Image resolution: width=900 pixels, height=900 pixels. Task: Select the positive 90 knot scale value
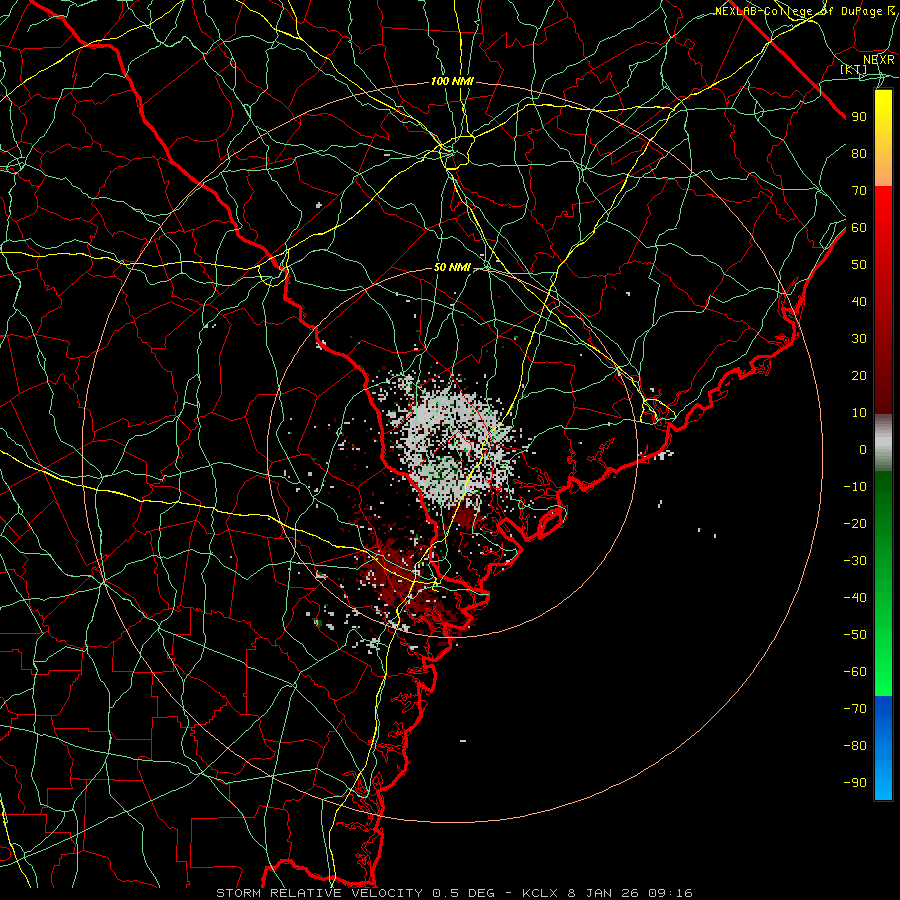tap(859, 117)
